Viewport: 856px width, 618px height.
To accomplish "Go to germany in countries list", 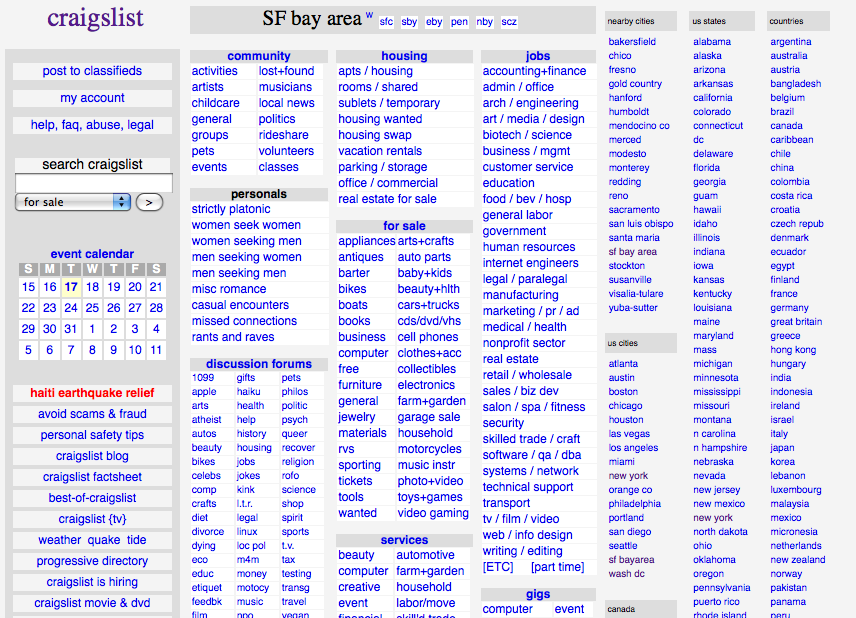I will coord(789,308).
